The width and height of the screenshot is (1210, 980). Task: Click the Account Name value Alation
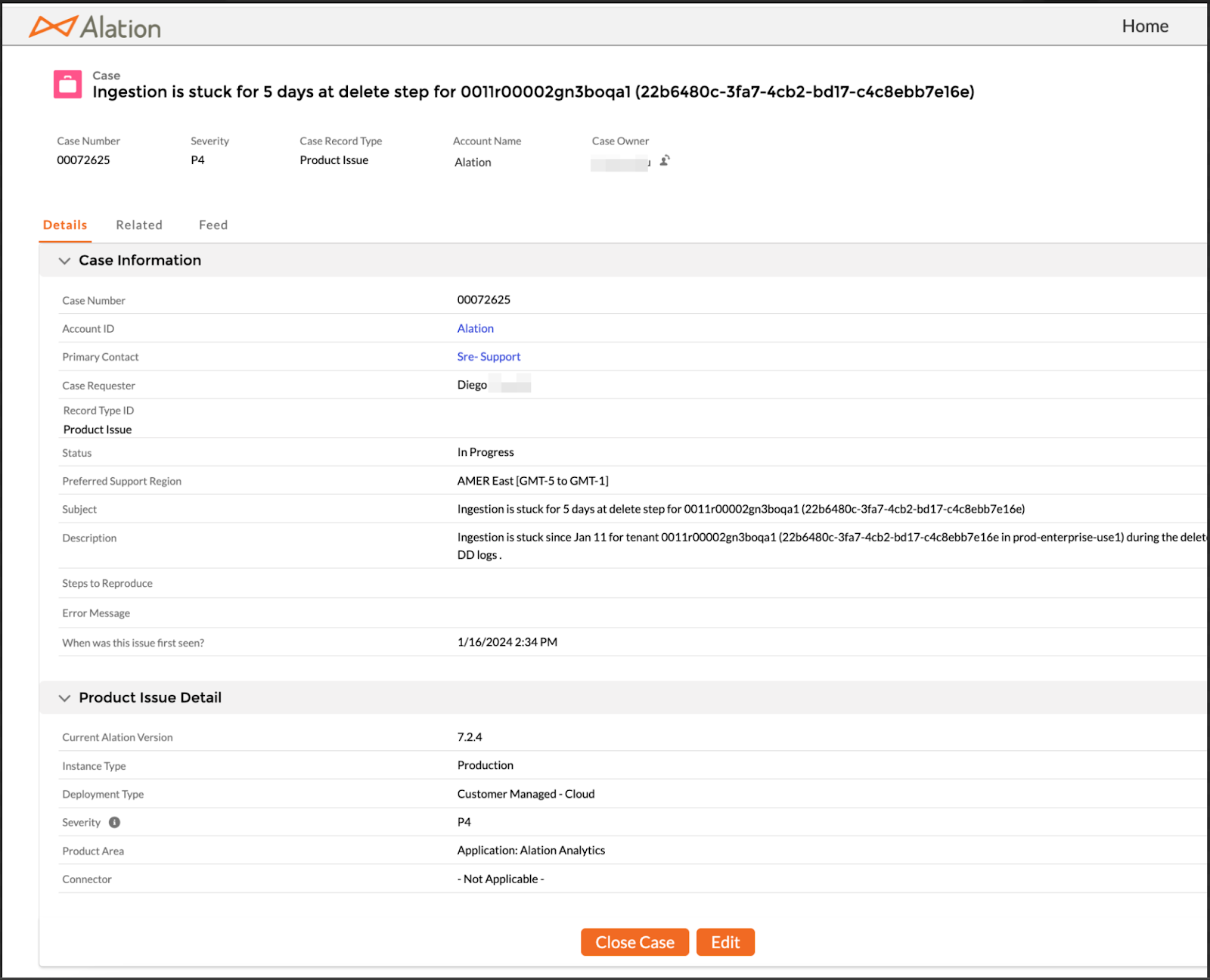[x=473, y=162]
